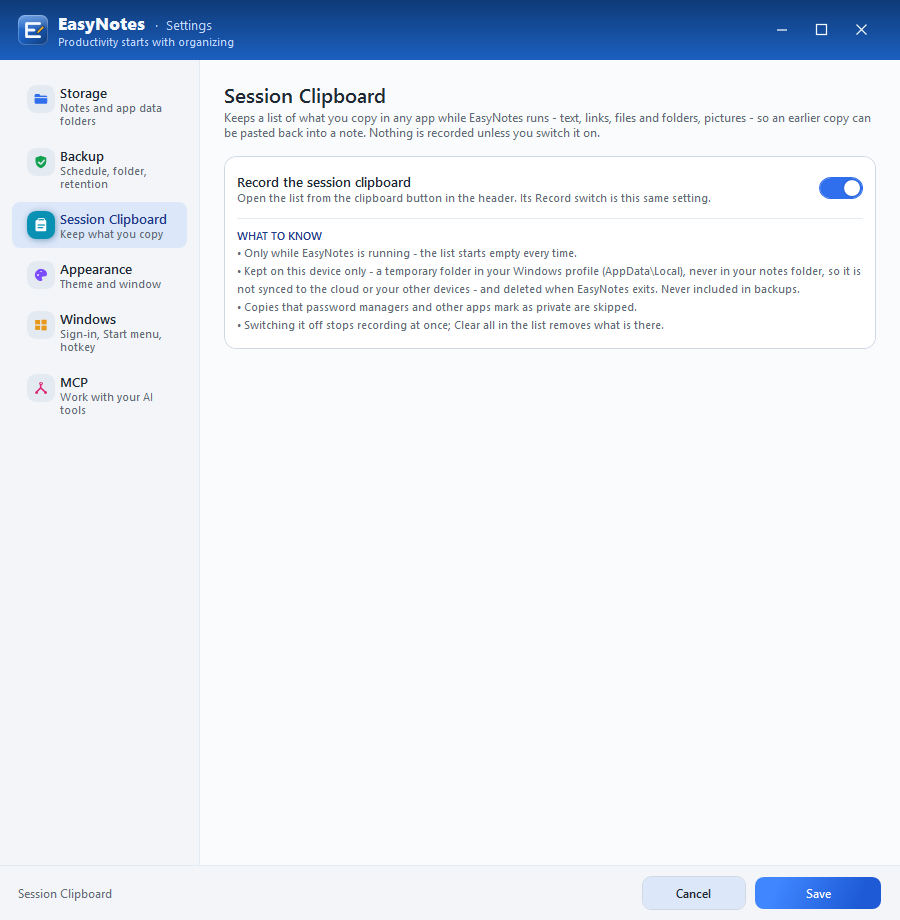Click the Session Clipboard teal icon

41,225
